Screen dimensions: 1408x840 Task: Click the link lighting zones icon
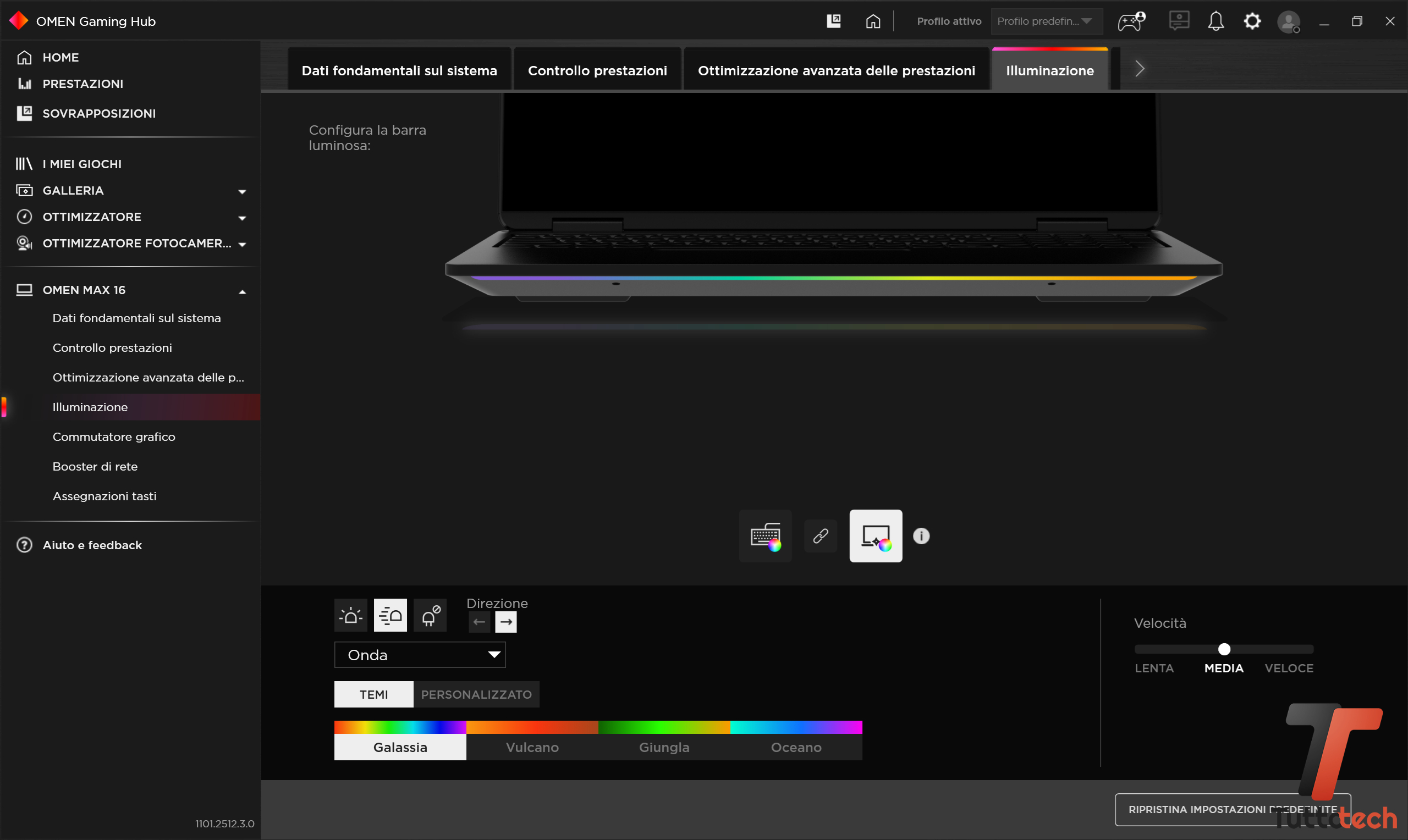(x=821, y=535)
